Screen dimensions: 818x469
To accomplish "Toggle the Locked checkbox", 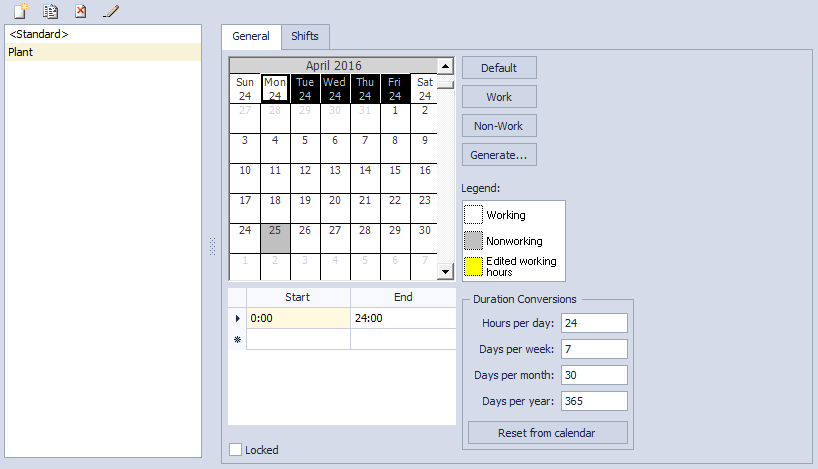I will pos(236,450).
